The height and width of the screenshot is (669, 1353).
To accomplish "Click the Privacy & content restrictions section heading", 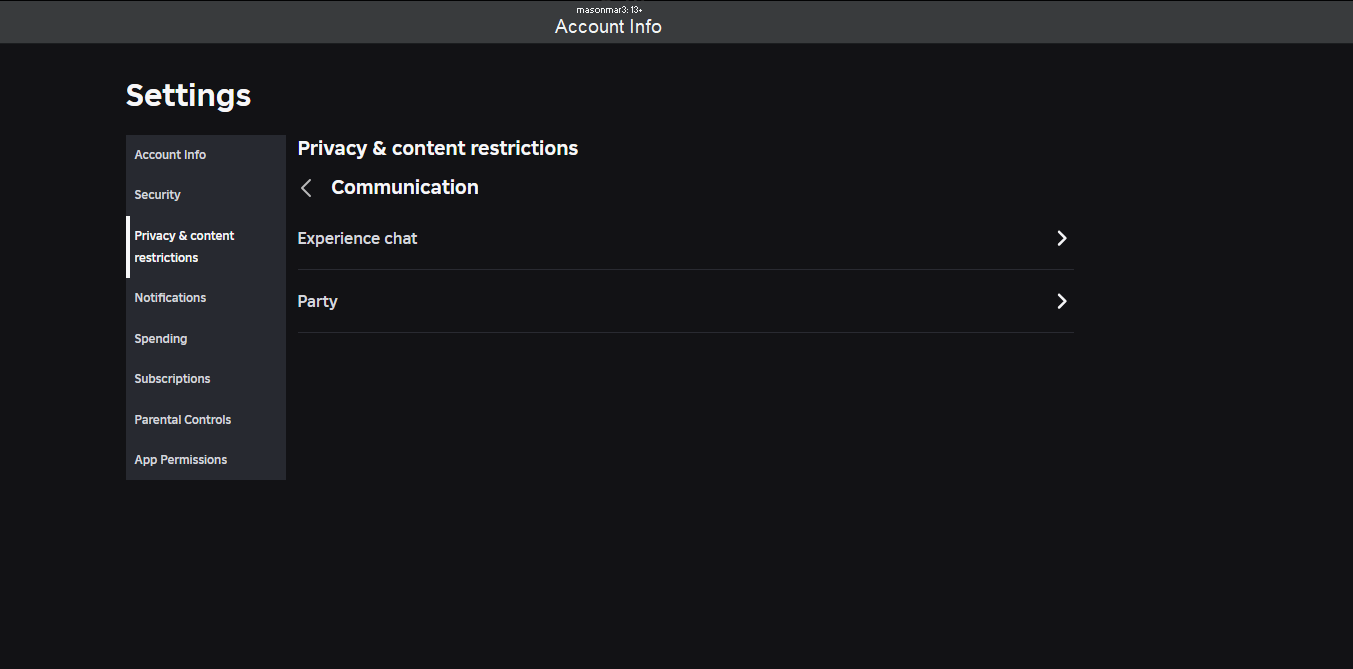I will pyautogui.click(x=438, y=148).
